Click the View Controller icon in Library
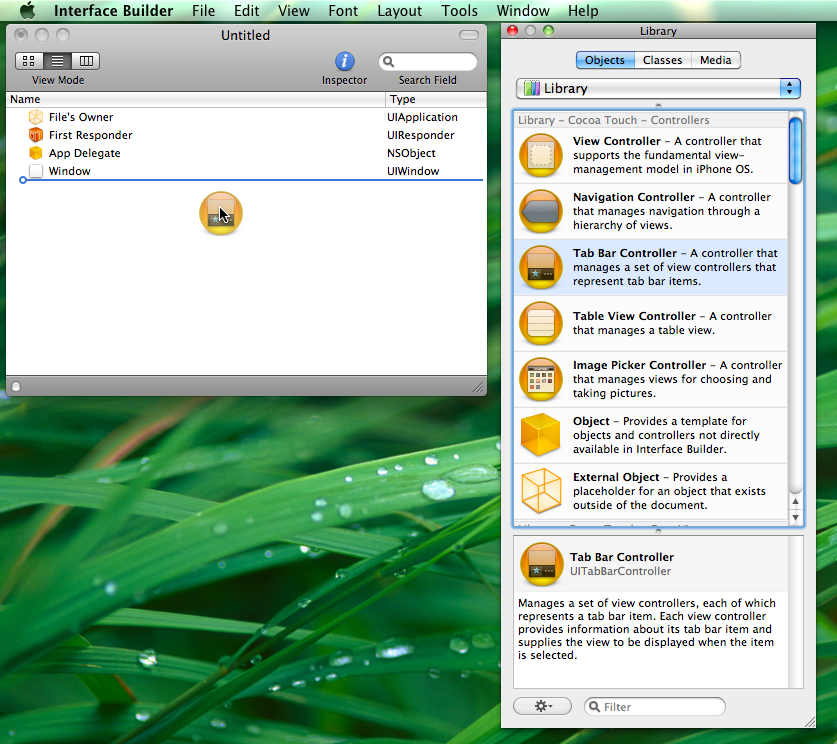Screen dimensions: 837x744 (x=541, y=155)
